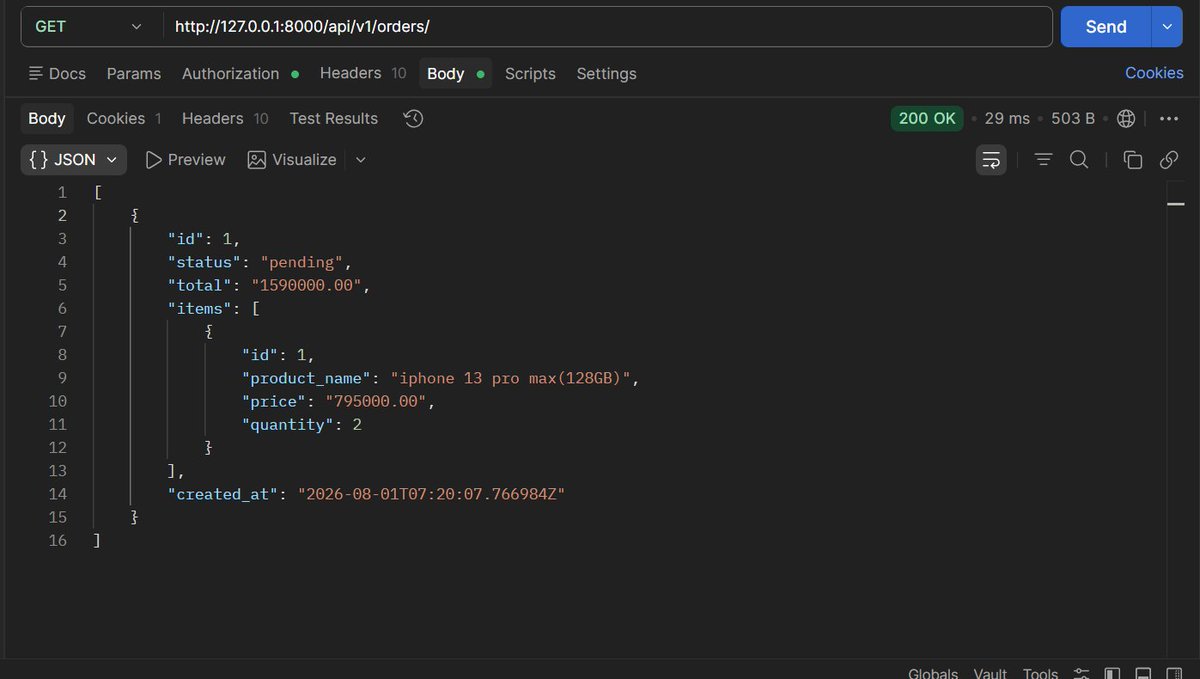1200x679 pixels.
Task: Click the 200 OK status badge
Action: 927,118
